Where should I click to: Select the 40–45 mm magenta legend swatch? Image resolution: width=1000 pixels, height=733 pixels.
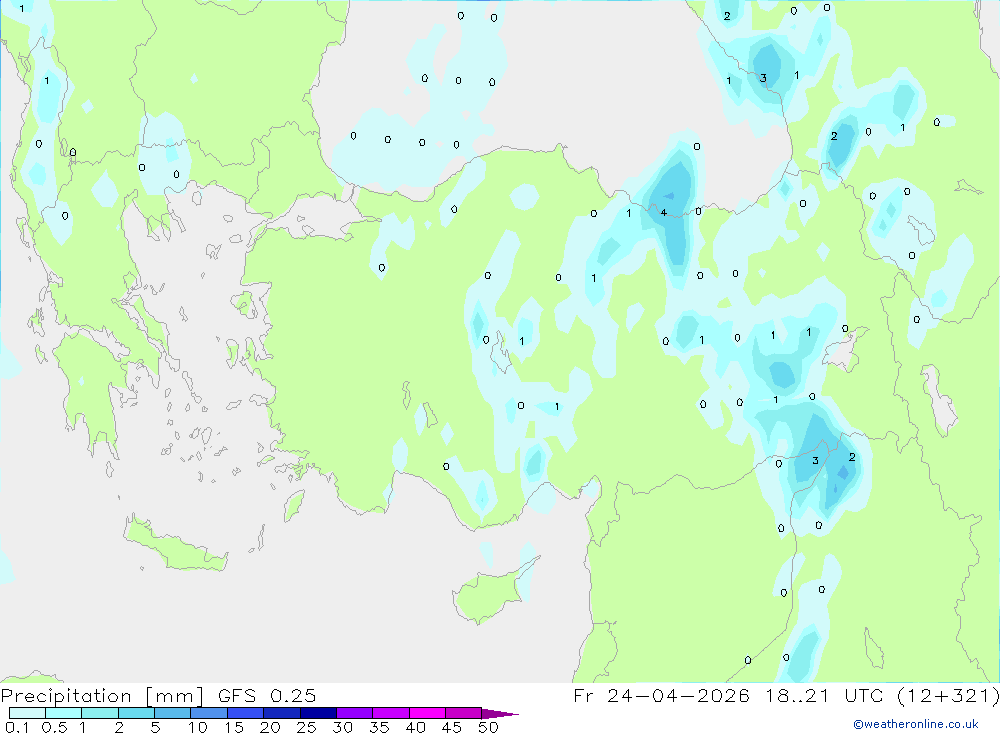click(427, 713)
